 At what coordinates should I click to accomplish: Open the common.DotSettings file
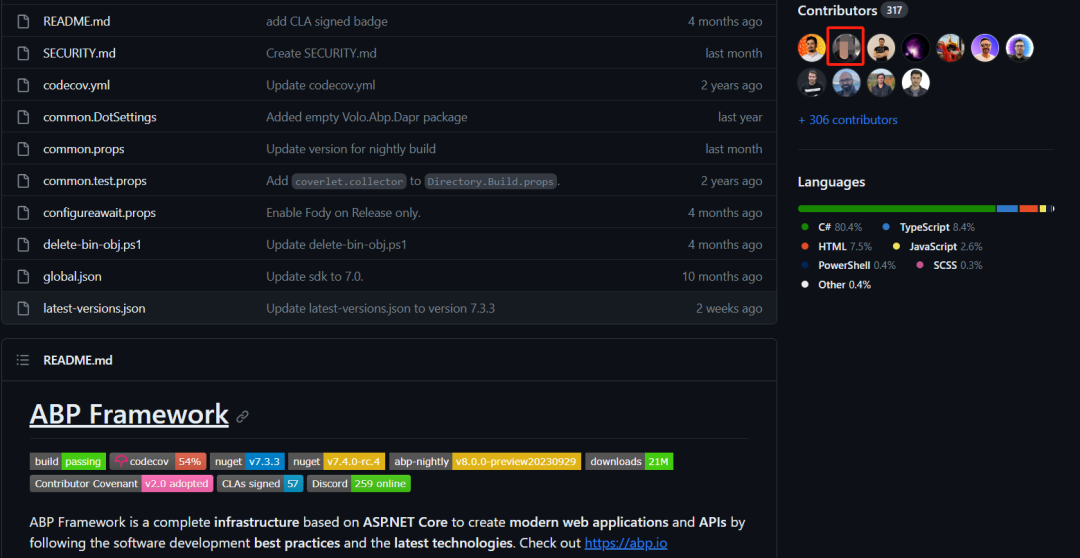[x=100, y=117]
